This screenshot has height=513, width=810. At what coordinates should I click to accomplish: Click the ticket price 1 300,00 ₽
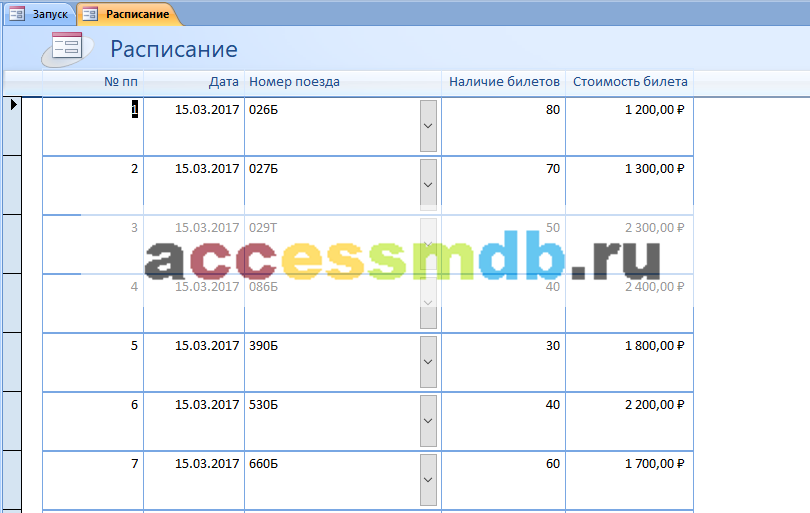[655, 169]
